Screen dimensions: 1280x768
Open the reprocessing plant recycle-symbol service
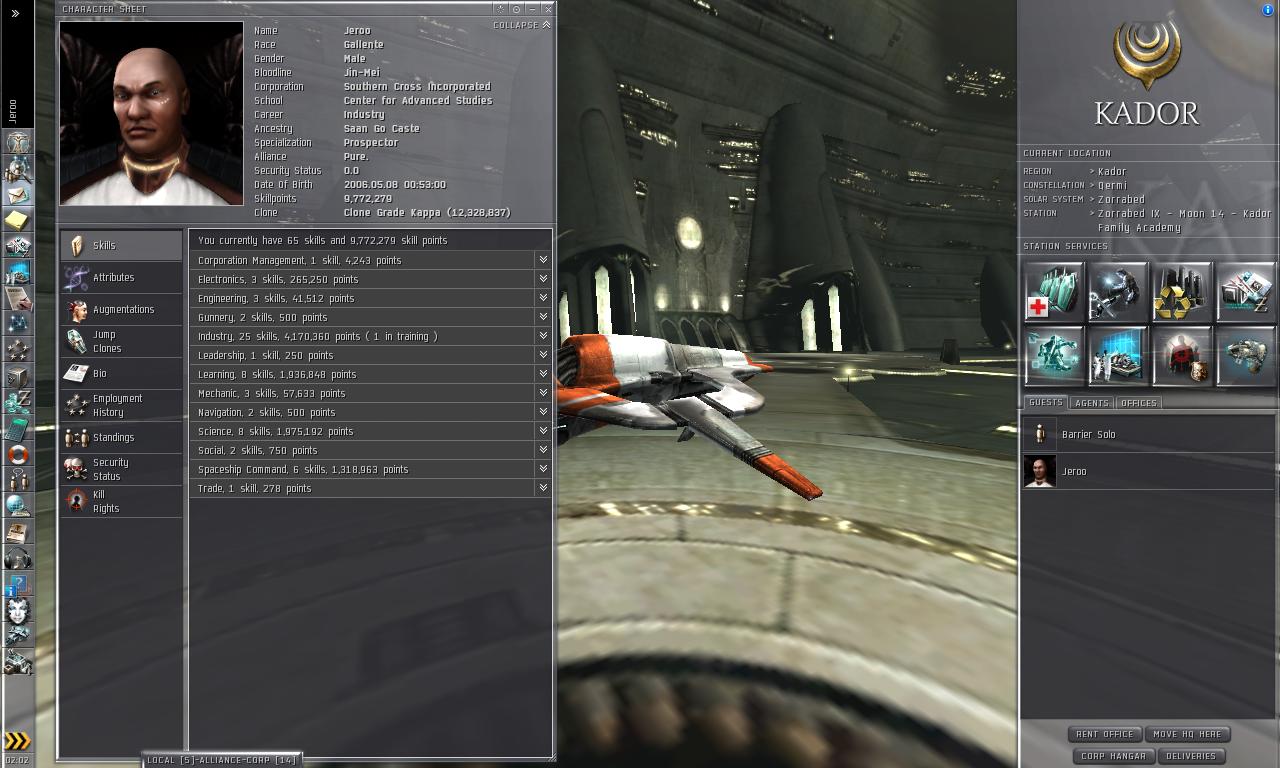(x=1182, y=292)
